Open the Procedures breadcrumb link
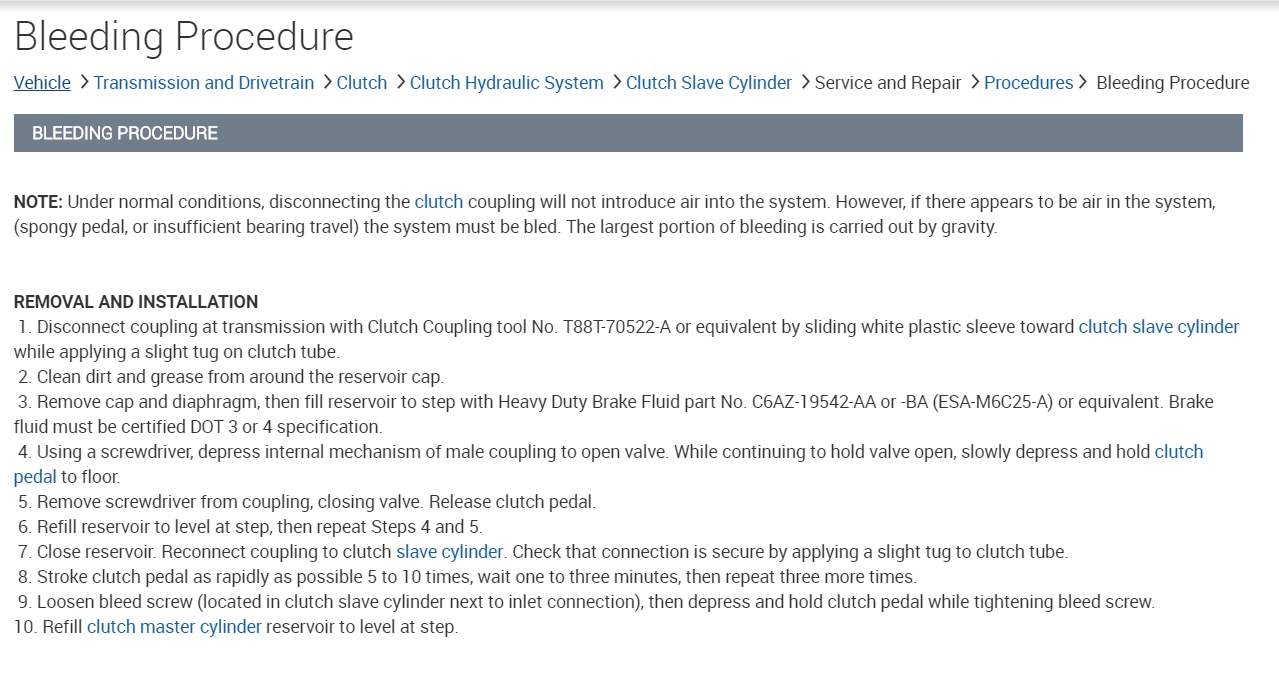The image size is (1279, 678). click(x=1028, y=83)
